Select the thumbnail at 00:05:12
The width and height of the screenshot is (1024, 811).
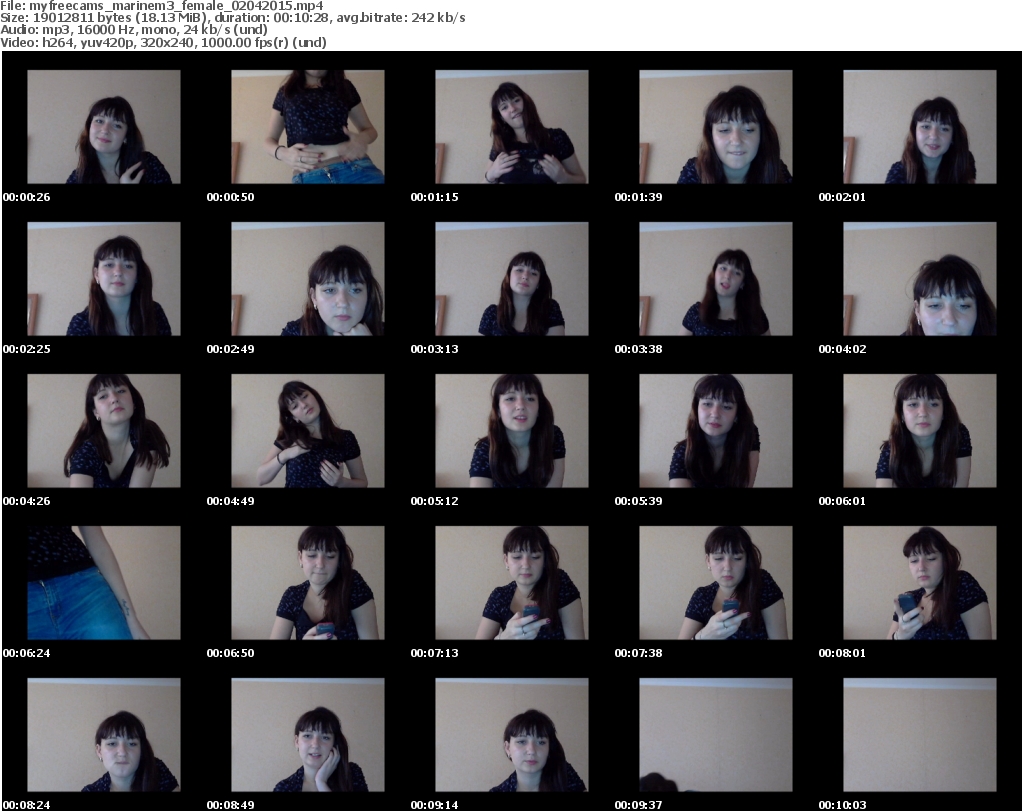(512, 431)
